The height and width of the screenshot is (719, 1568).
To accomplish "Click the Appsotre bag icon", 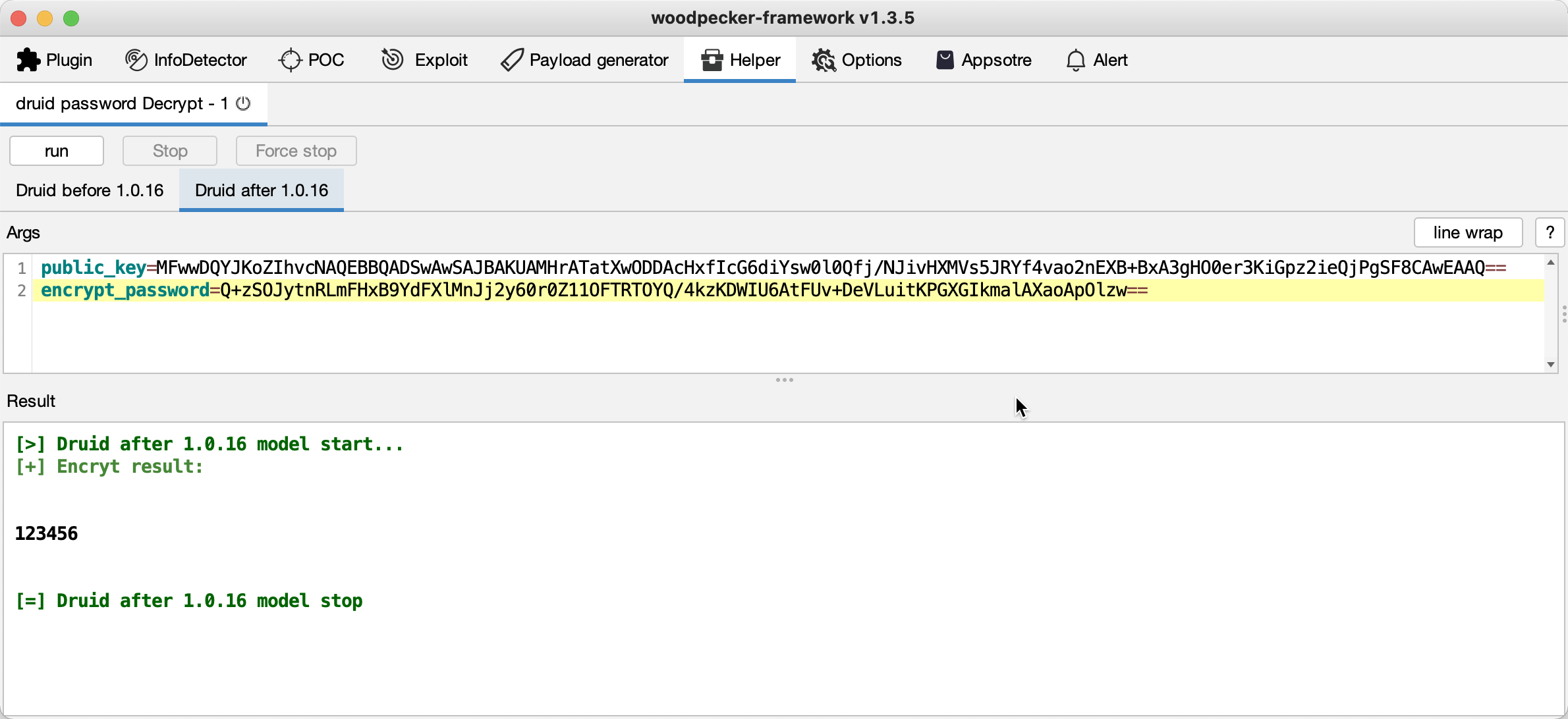I will point(945,60).
